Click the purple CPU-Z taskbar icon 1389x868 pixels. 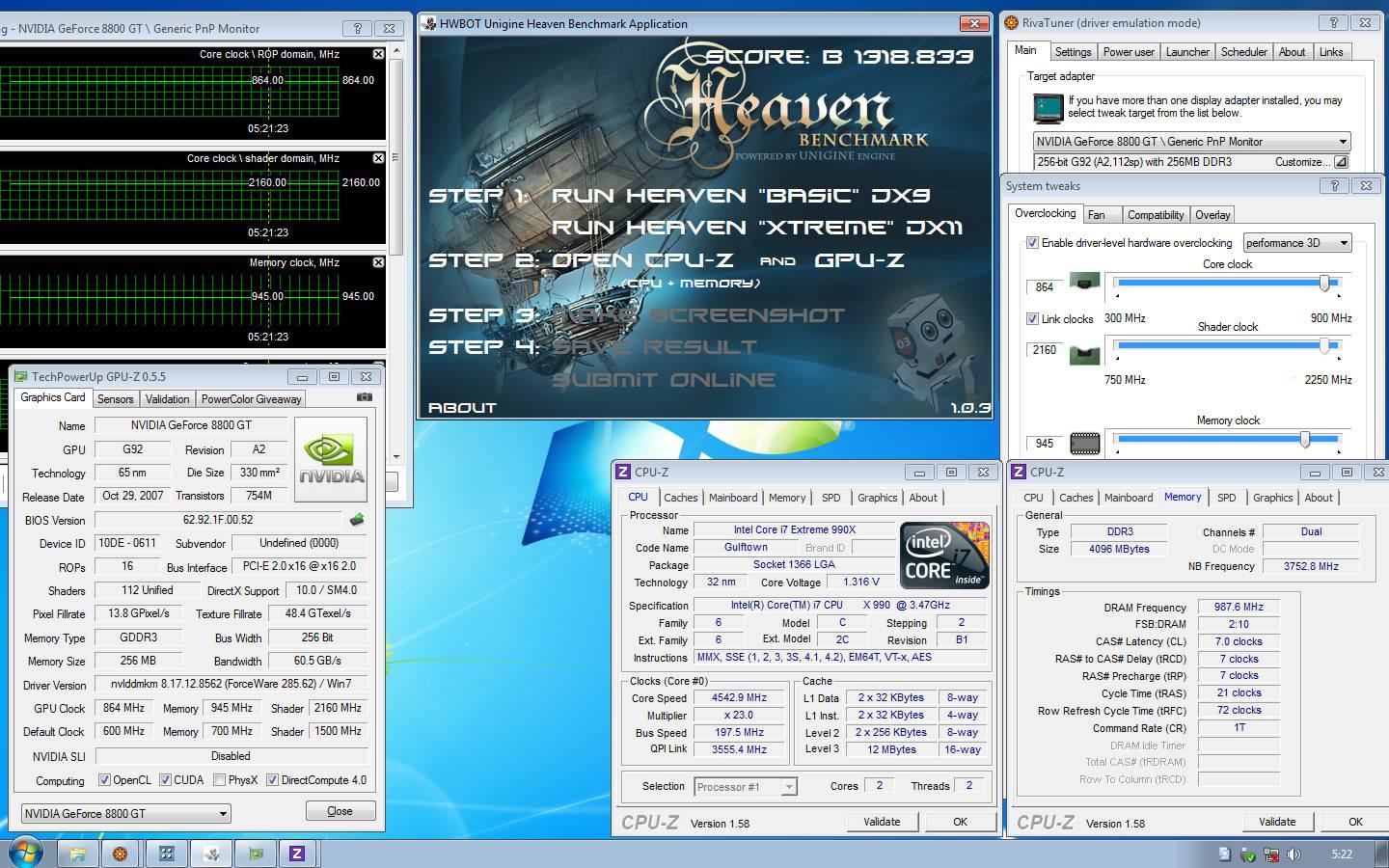[298, 854]
